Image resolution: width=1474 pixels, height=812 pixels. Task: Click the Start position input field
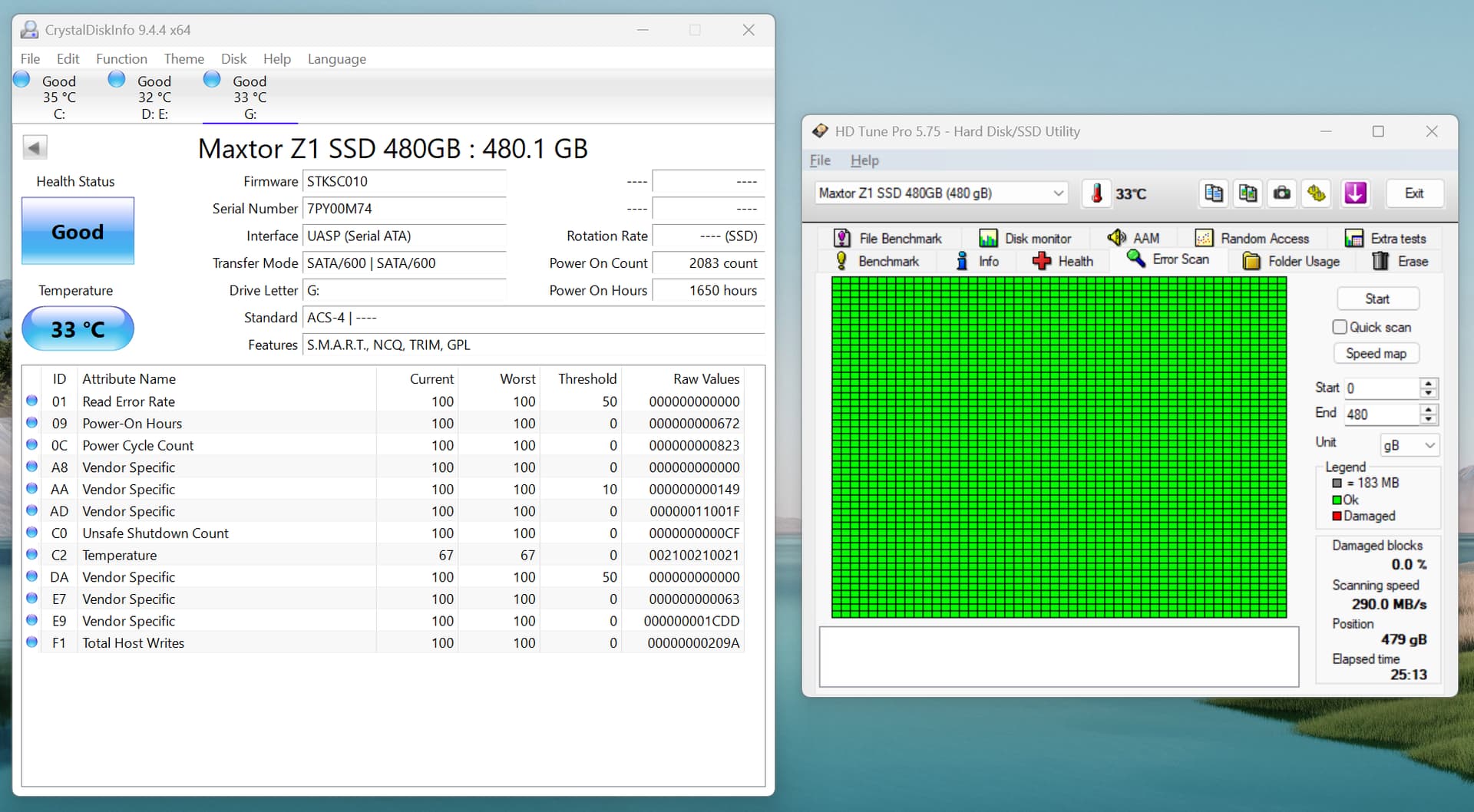(x=1381, y=388)
